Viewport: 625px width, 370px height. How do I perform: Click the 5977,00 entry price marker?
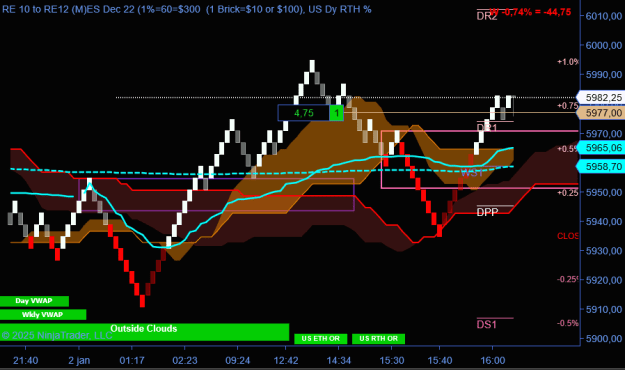[600, 113]
